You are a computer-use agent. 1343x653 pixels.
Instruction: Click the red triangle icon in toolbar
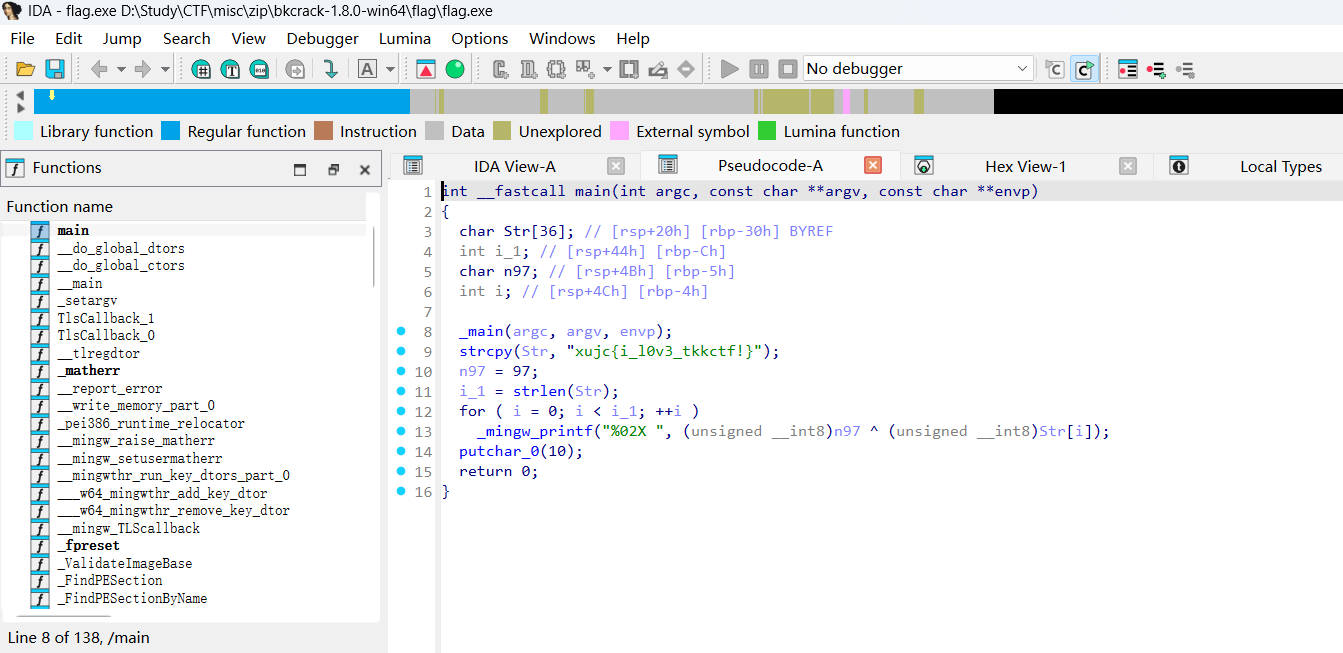point(426,69)
